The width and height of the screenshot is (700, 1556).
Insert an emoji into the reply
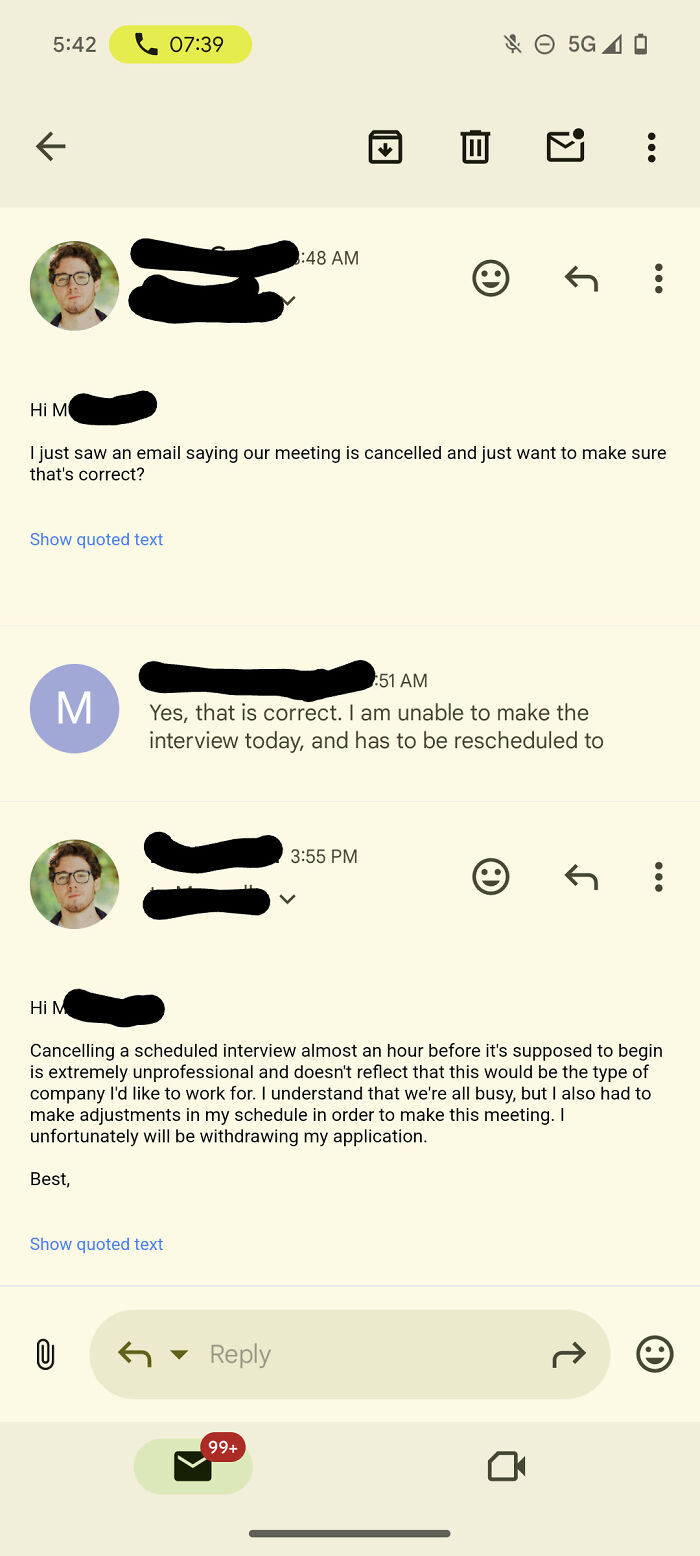[x=655, y=1354]
